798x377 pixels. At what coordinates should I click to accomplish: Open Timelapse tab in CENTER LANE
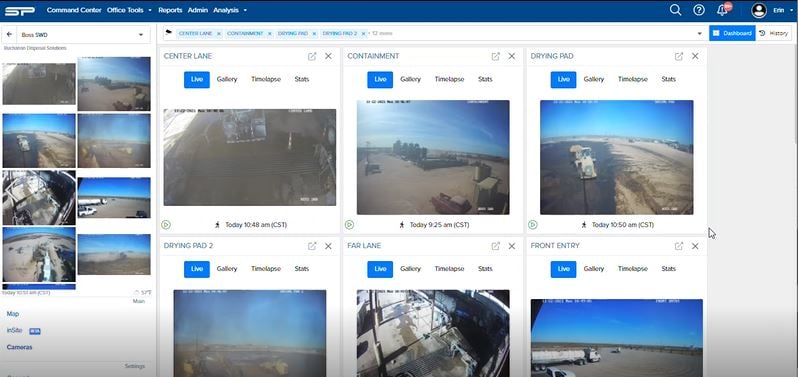tap(266, 79)
